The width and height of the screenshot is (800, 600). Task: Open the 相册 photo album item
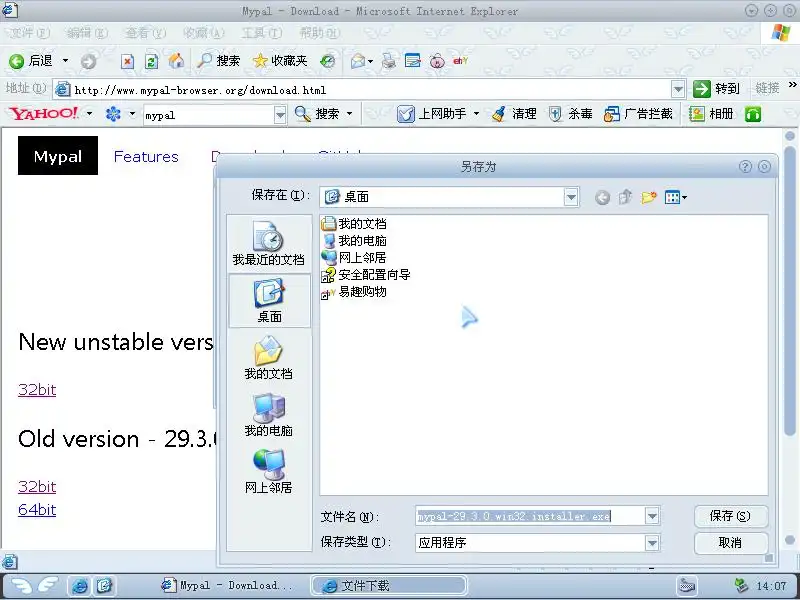711,114
